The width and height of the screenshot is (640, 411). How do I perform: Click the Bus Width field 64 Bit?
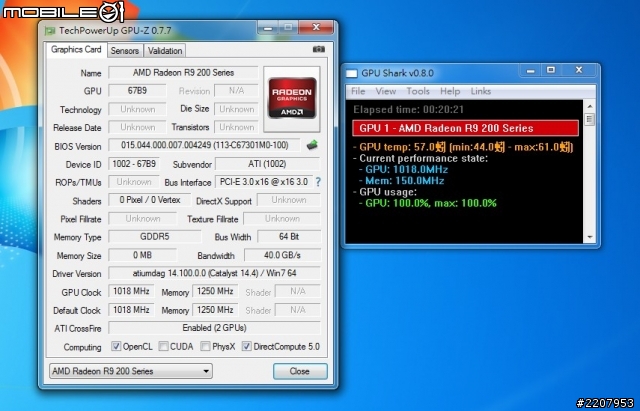tap(289, 237)
